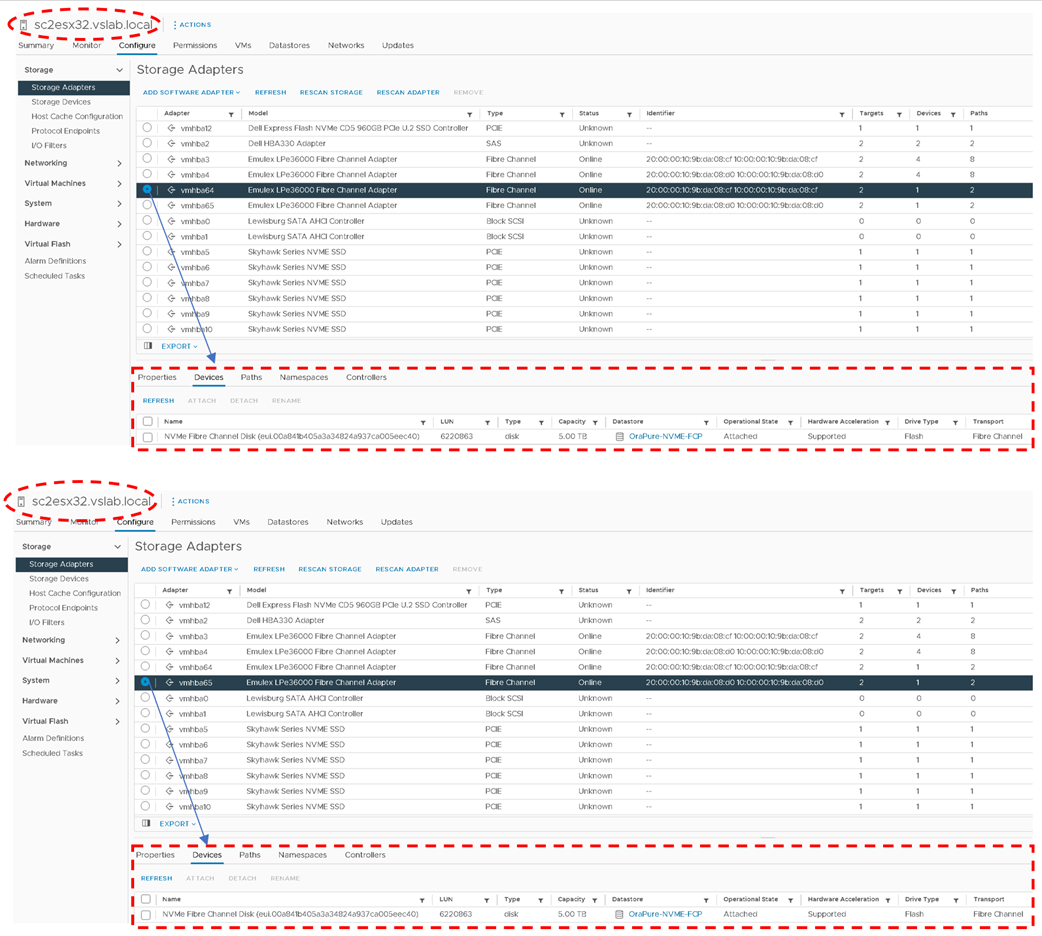The image size is (1042, 936).
Task: Click Drive Type filter icon in vmhba65-selected view
Action: 956,900
